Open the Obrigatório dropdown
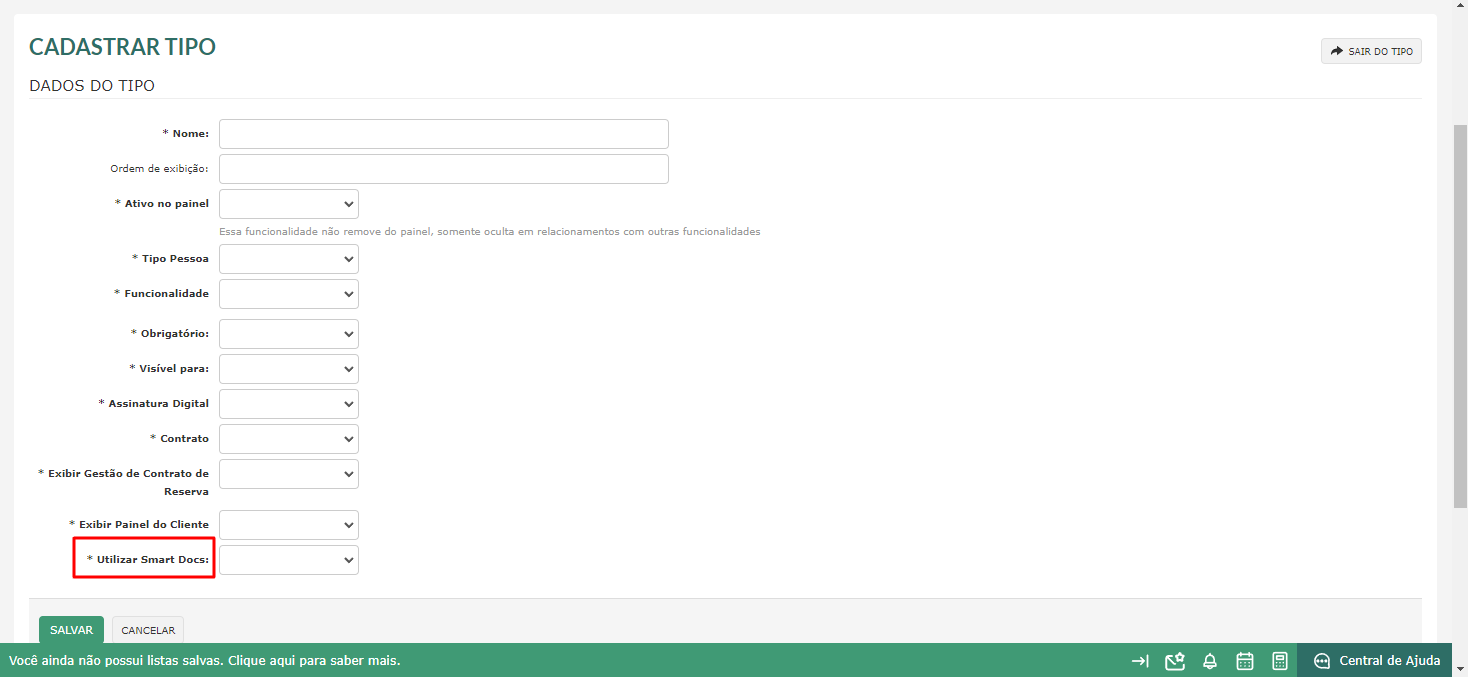The image size is (1468, 677). (289, 334)
